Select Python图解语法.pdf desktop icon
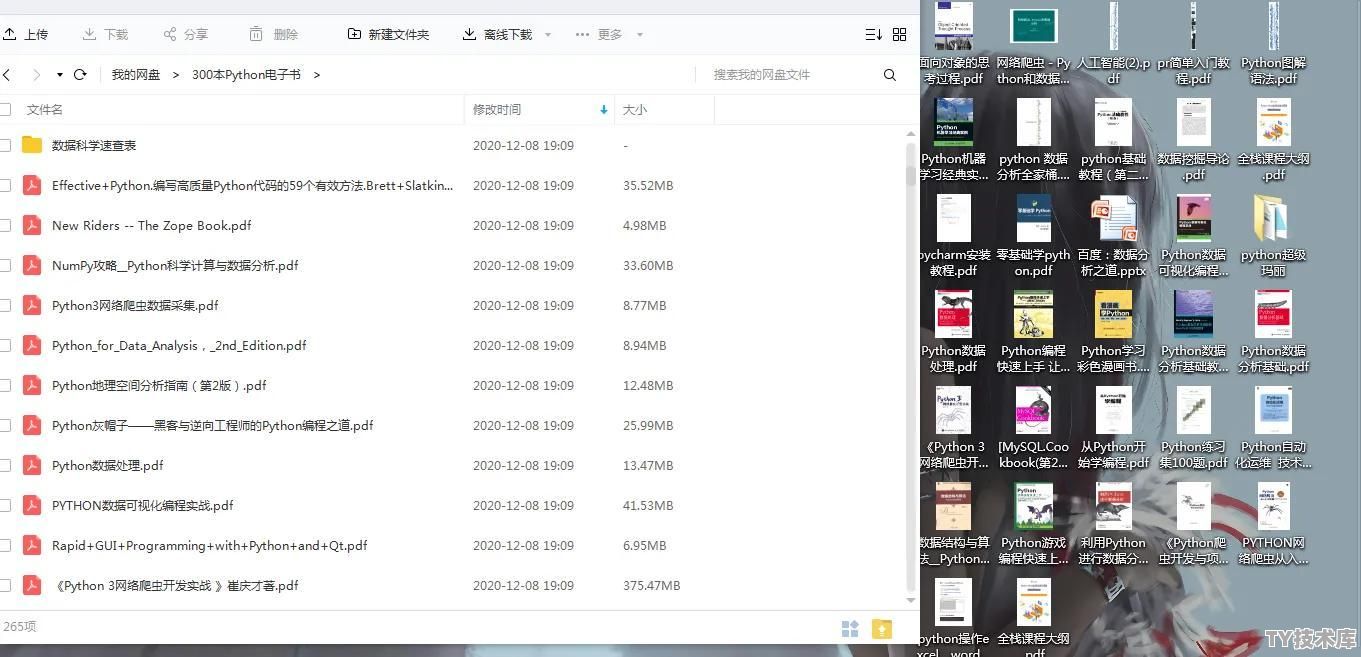1361x657 pixels. click(x=1273, y=43)
